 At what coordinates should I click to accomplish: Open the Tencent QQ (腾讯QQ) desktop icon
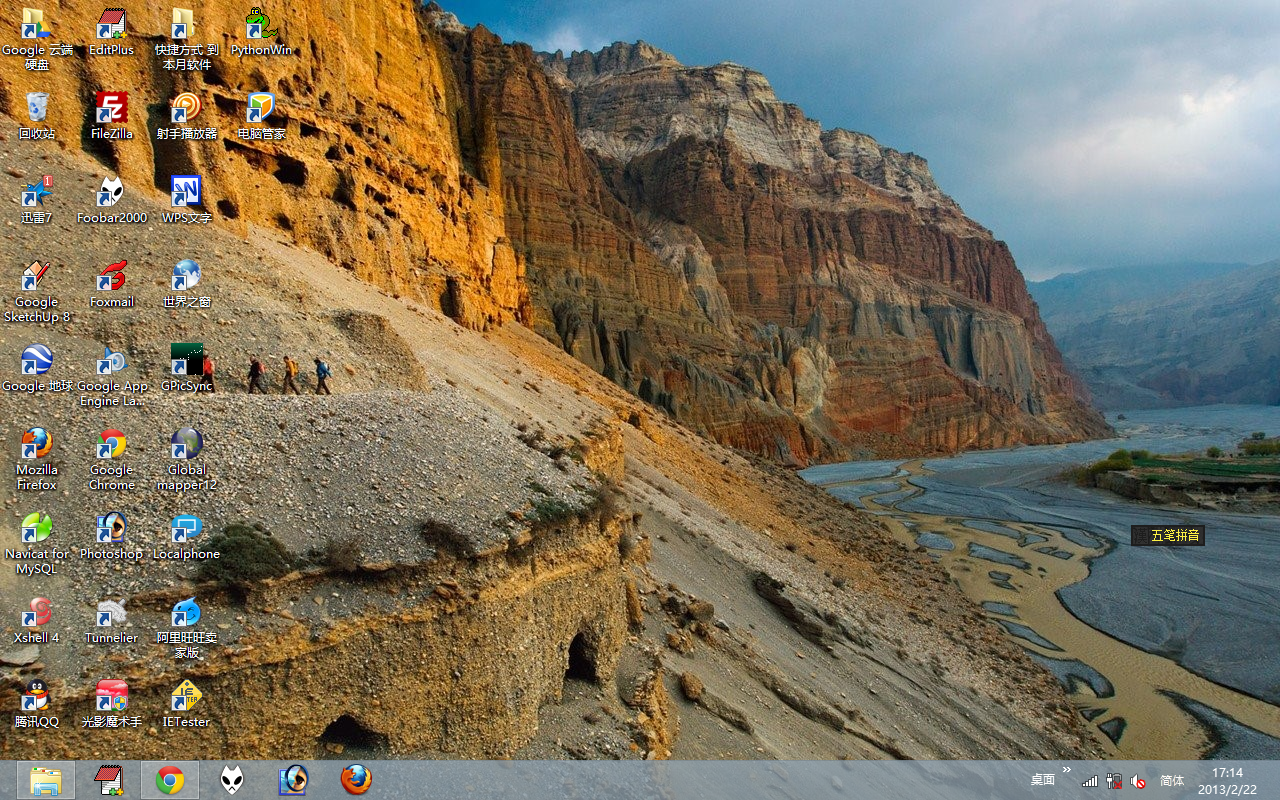click(37, 696)
